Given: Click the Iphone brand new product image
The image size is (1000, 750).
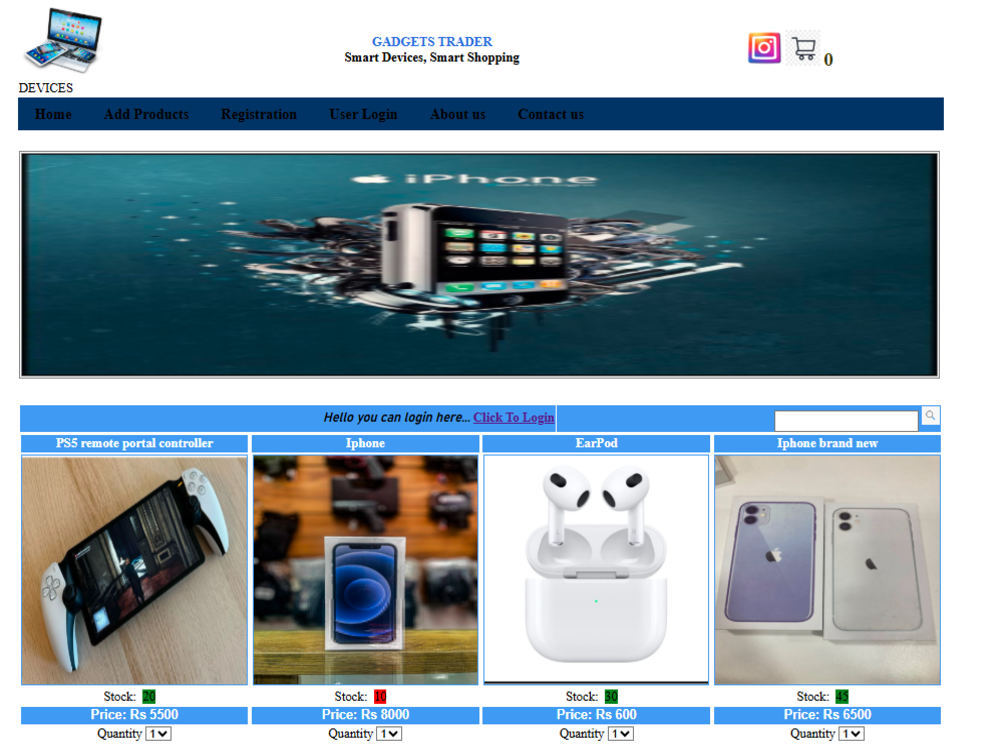Looking at the screenshot, I should [x=827, y=570].
